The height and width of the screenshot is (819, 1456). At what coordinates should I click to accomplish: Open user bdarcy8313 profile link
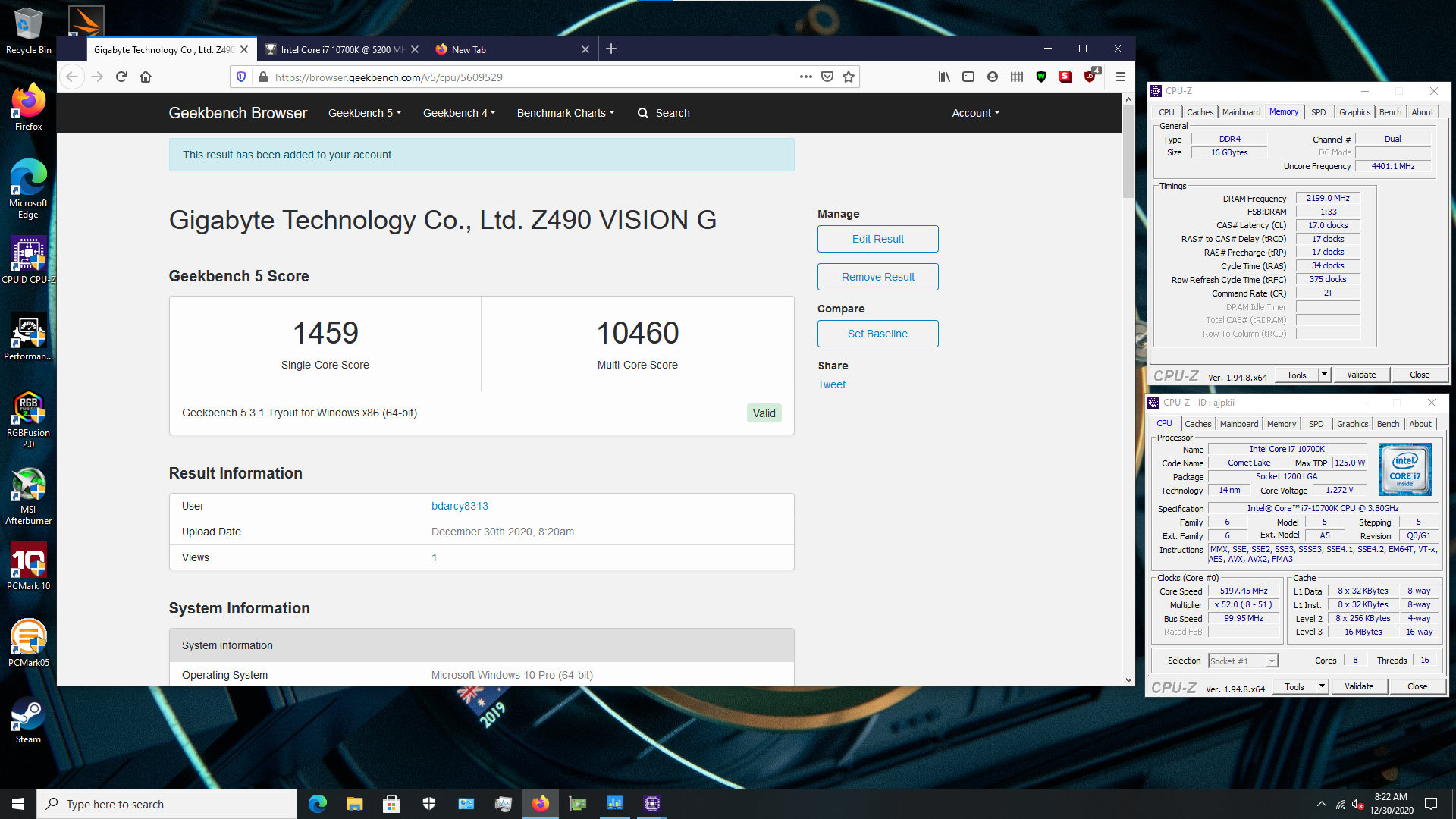(460, 506)
